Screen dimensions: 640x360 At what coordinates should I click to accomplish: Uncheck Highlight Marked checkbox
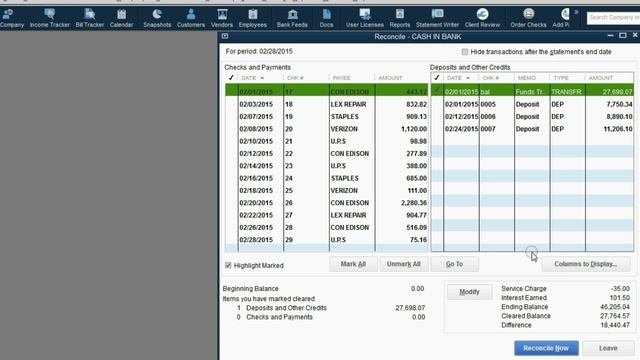click(228, 265)
